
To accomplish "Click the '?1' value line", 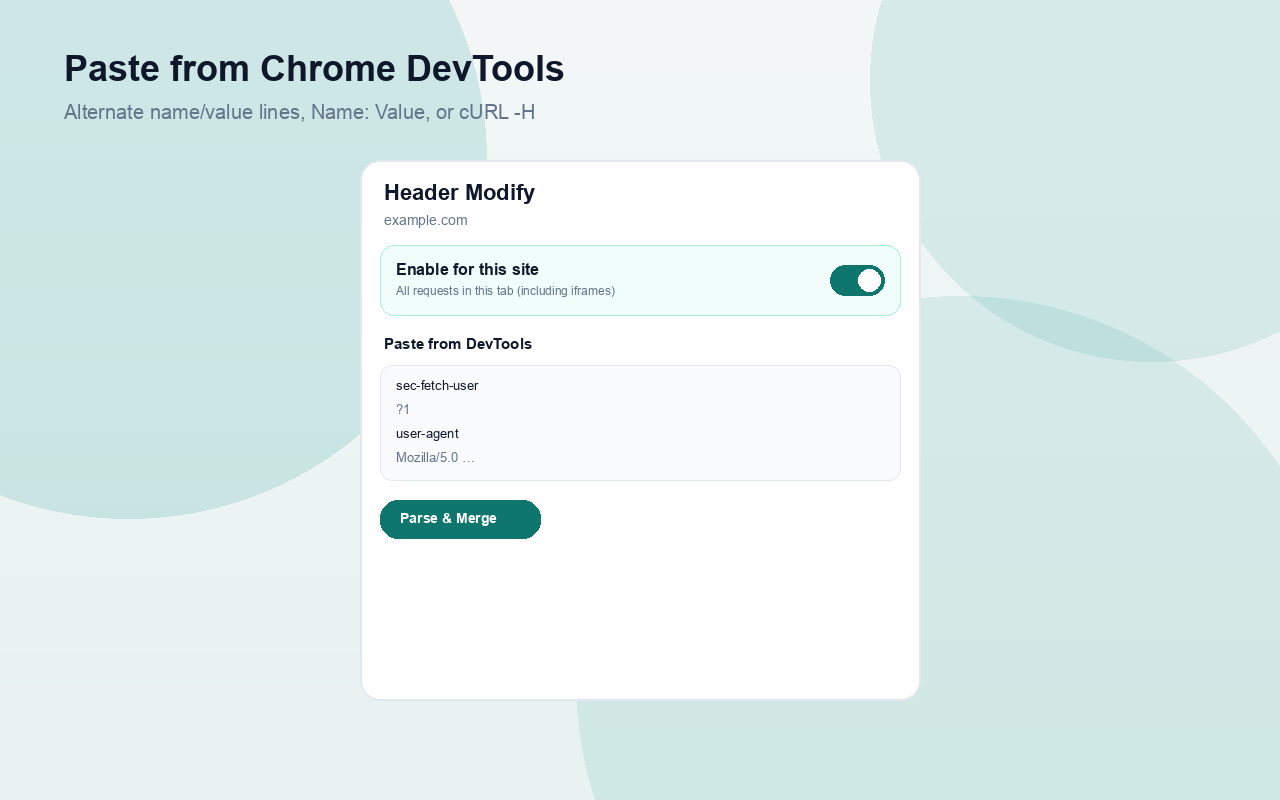I will 403,410.
